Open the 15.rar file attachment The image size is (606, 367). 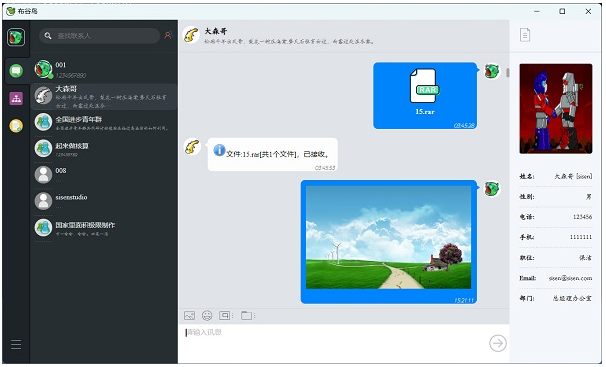coord(425,95)
